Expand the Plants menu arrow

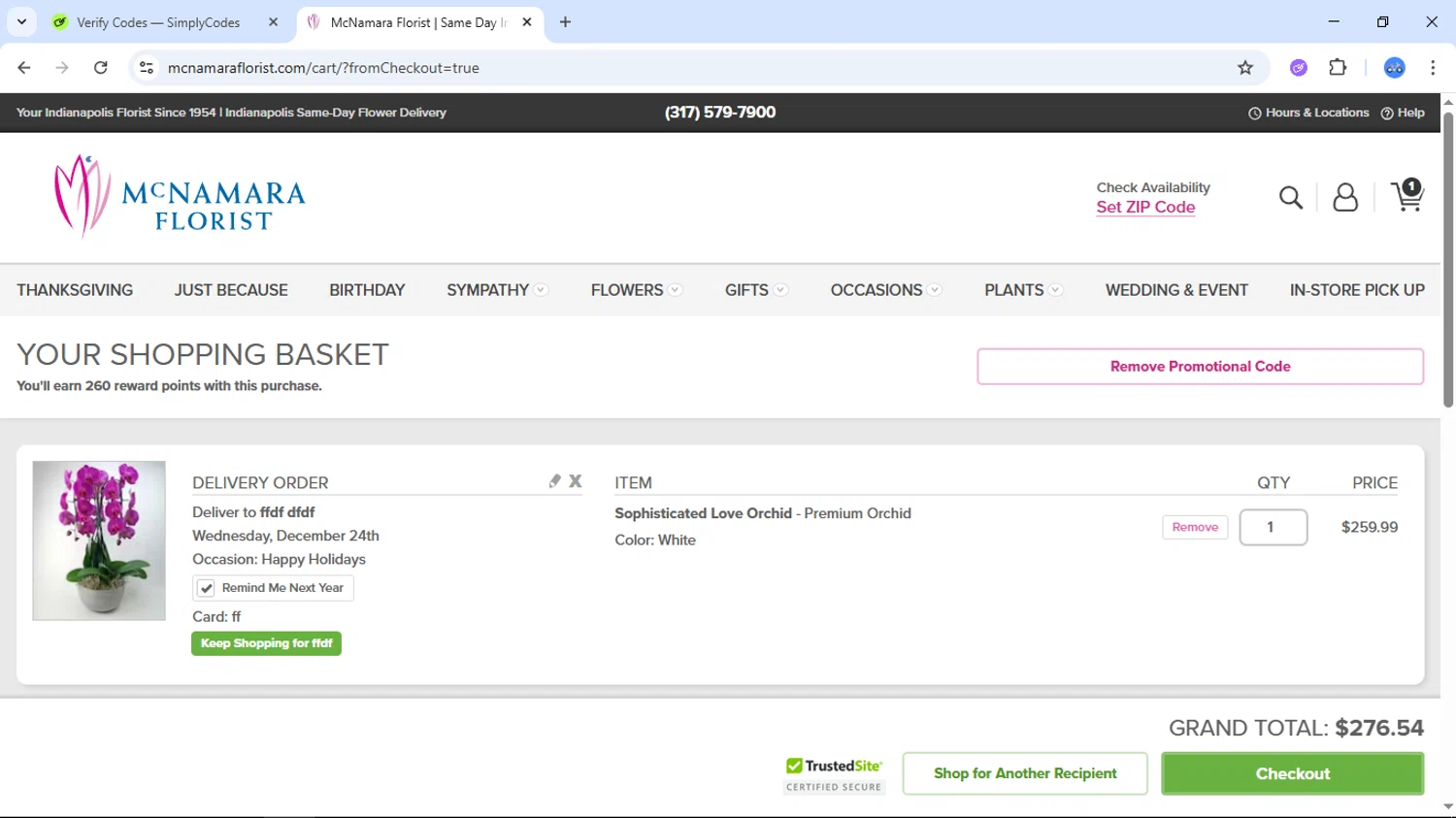[x=1055, y=290]
